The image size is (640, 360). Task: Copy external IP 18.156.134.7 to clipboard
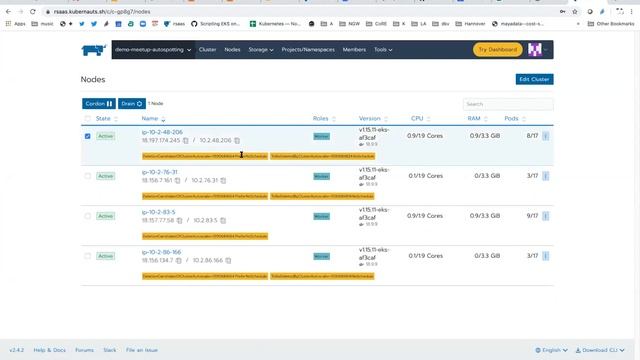tap(178, 260)
